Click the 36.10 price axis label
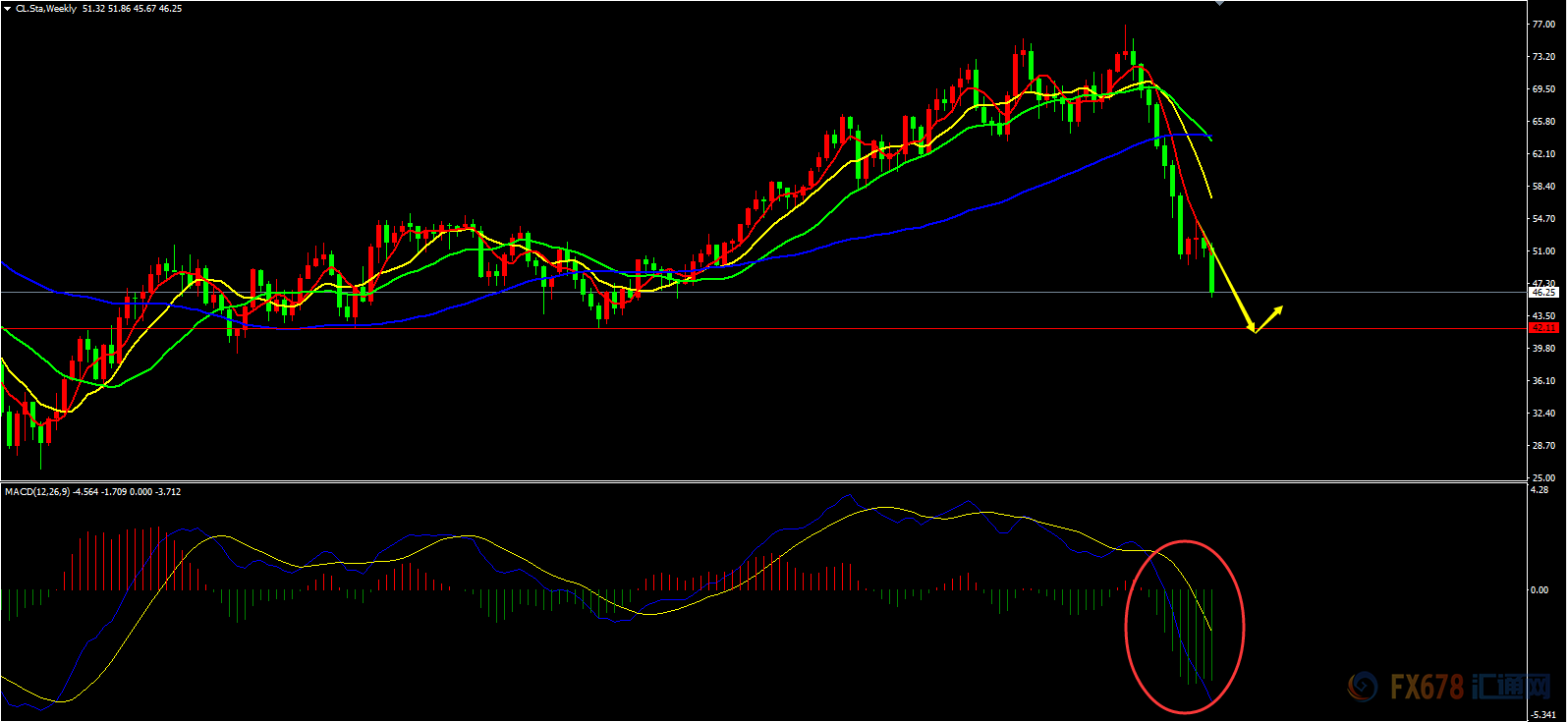The height and width of the screenshot is (722, 1568). coord(1543,381)
